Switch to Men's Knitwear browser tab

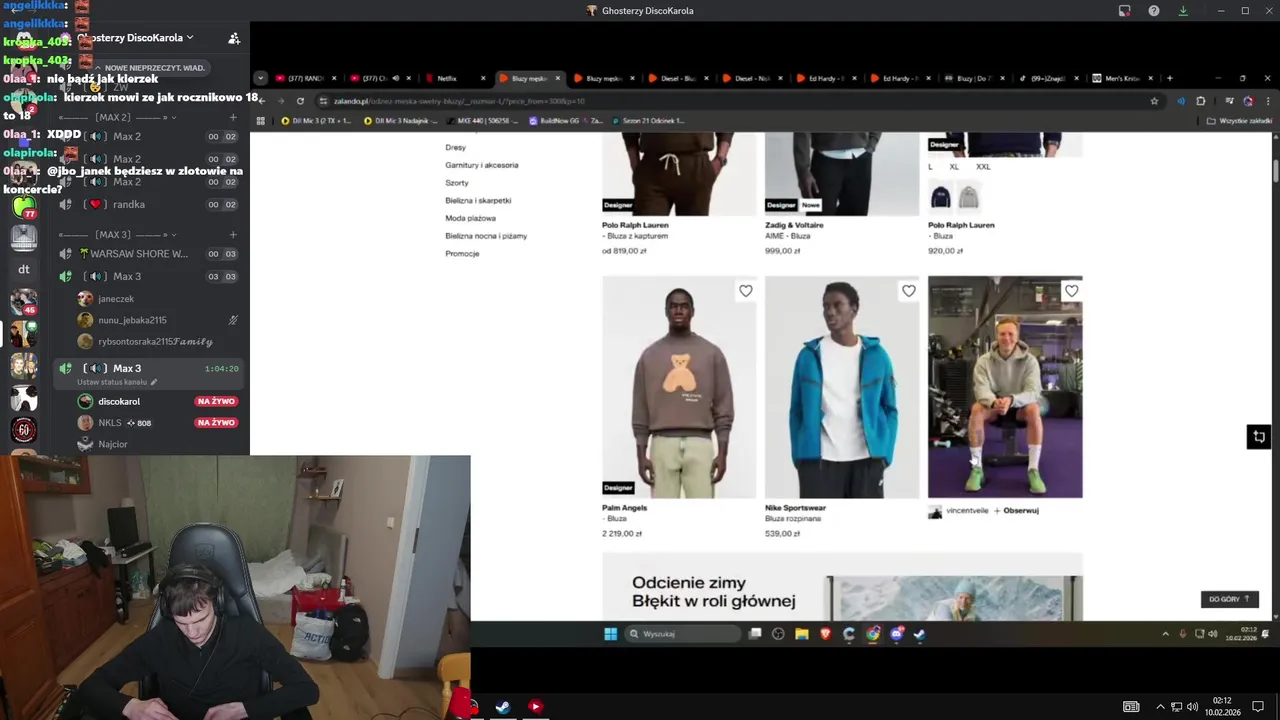[x=1123, y=78]
